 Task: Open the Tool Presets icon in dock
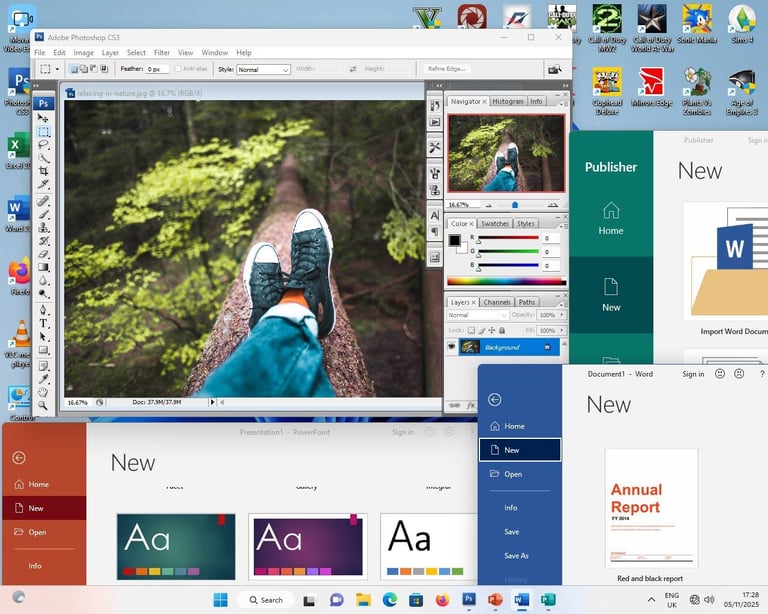pyautogui.click(x=434, y=147)
